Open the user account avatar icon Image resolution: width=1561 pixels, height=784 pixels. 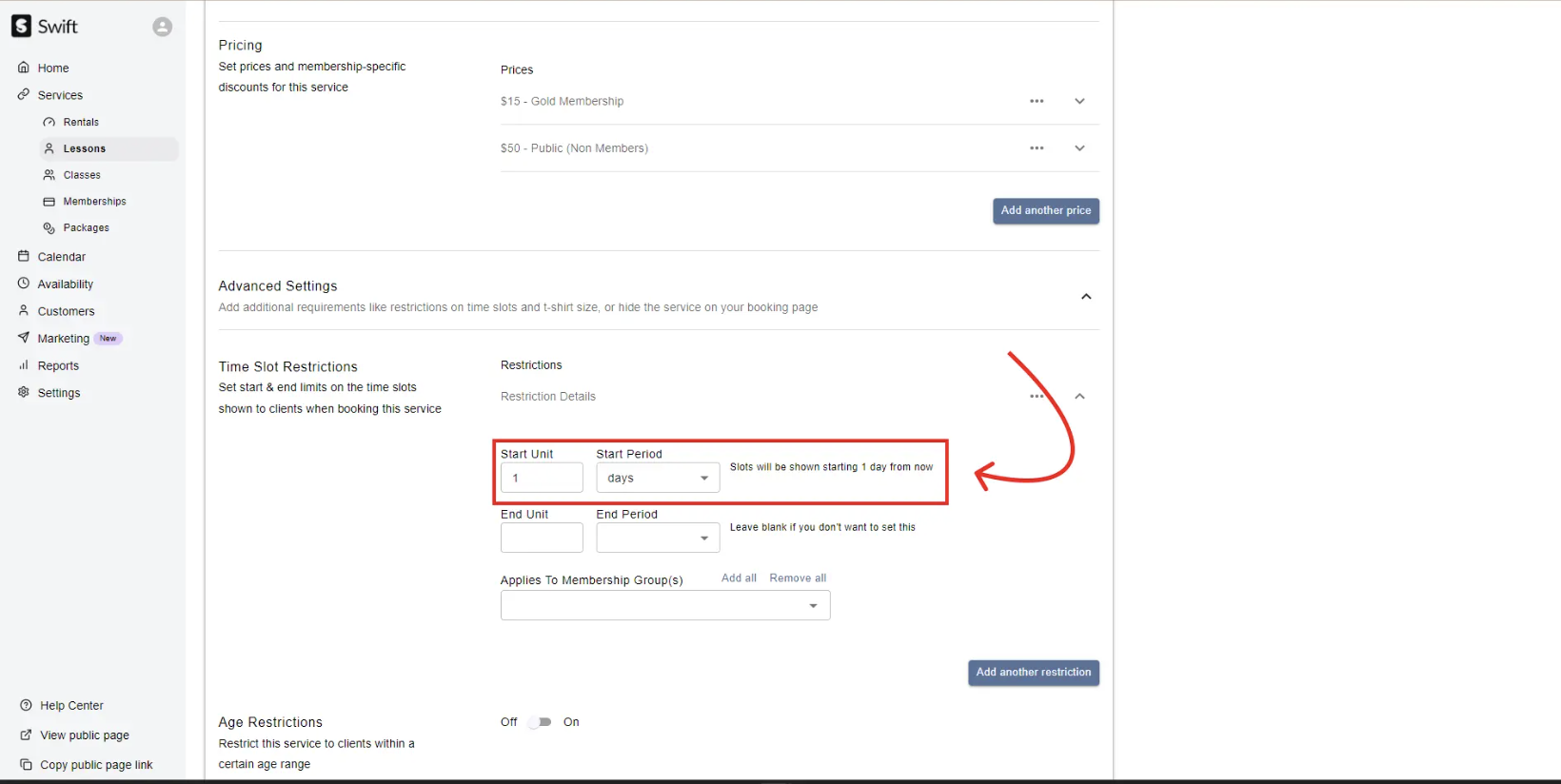pyautogui.click(x=163, y=27)
